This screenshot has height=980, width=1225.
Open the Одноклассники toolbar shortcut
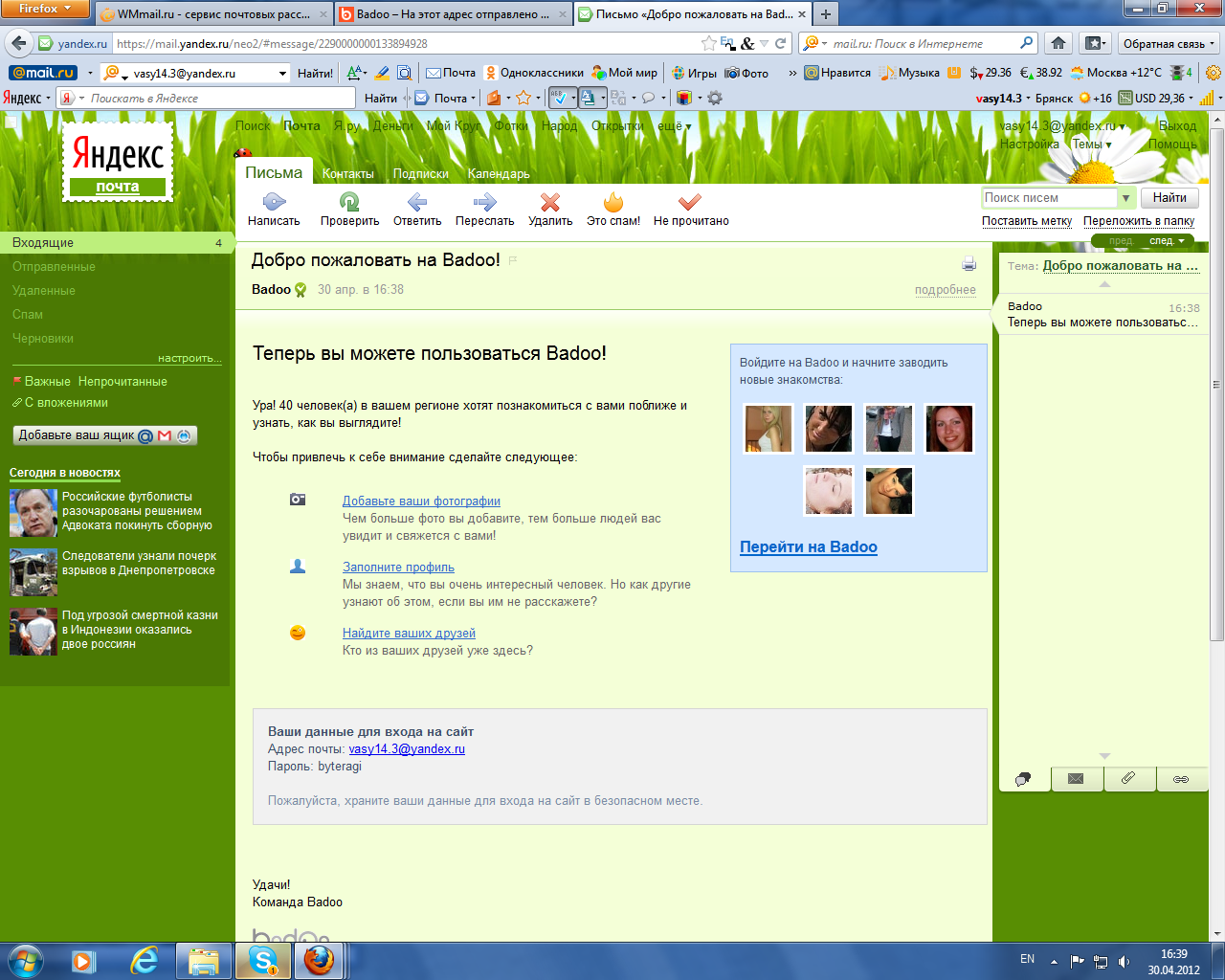pos(534,73)
